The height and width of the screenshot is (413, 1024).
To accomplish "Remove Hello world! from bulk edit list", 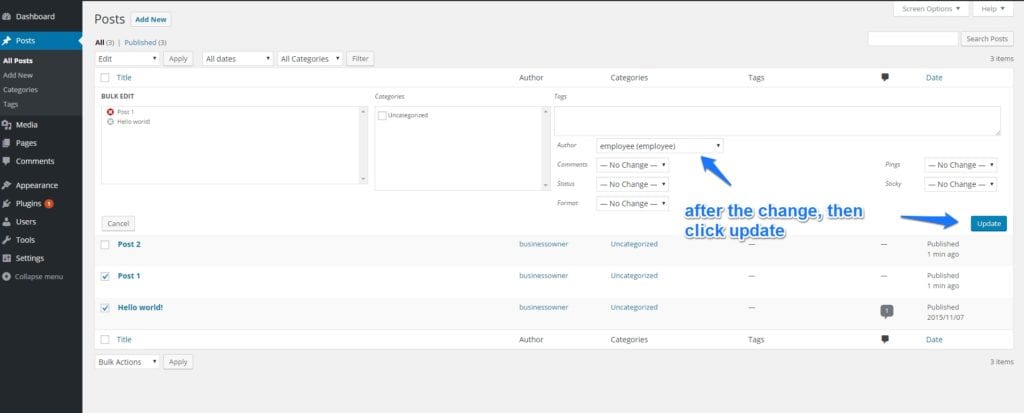I will (110, 122).
